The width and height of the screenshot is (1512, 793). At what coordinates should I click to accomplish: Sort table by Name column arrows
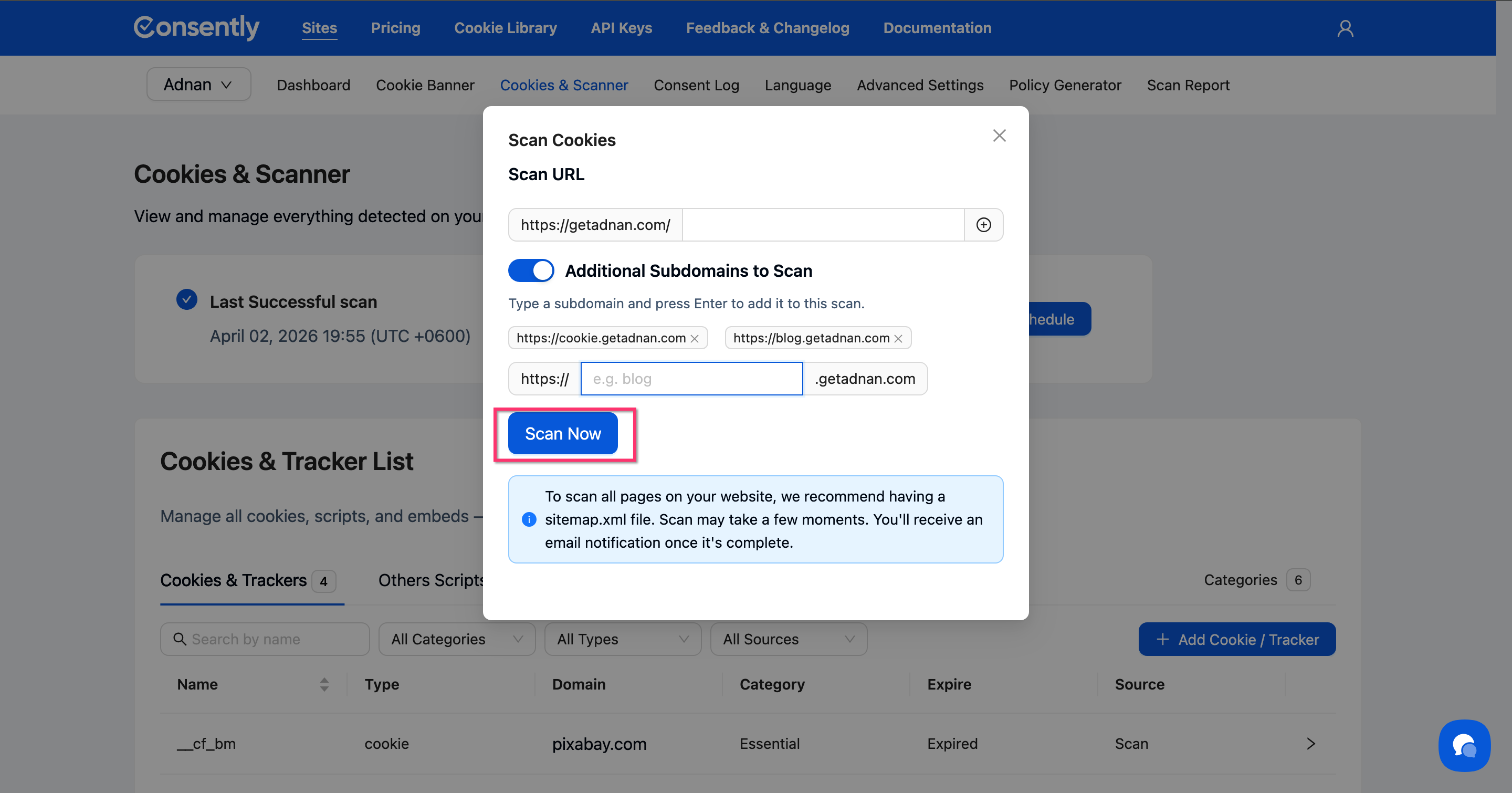click(x=324, y=684)
